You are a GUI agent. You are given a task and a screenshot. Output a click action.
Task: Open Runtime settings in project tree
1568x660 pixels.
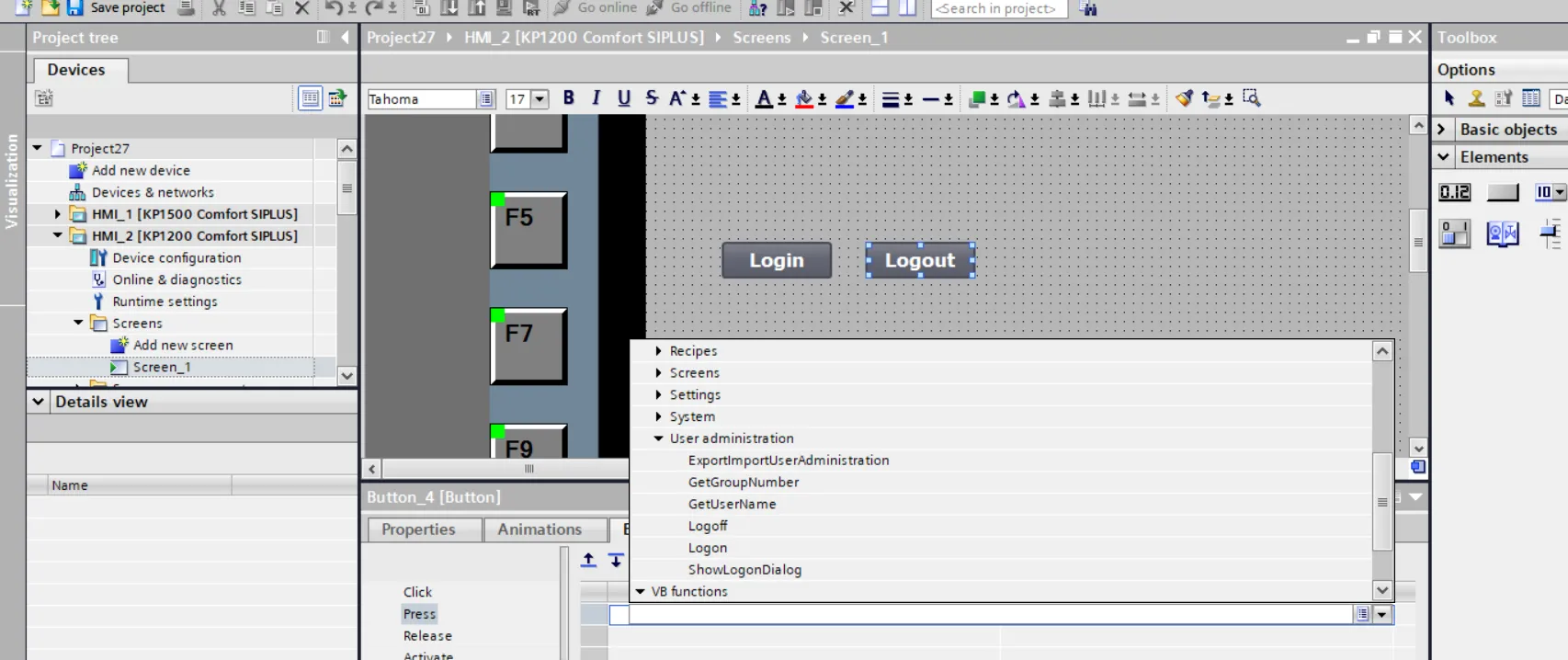[x=165, y=302]
